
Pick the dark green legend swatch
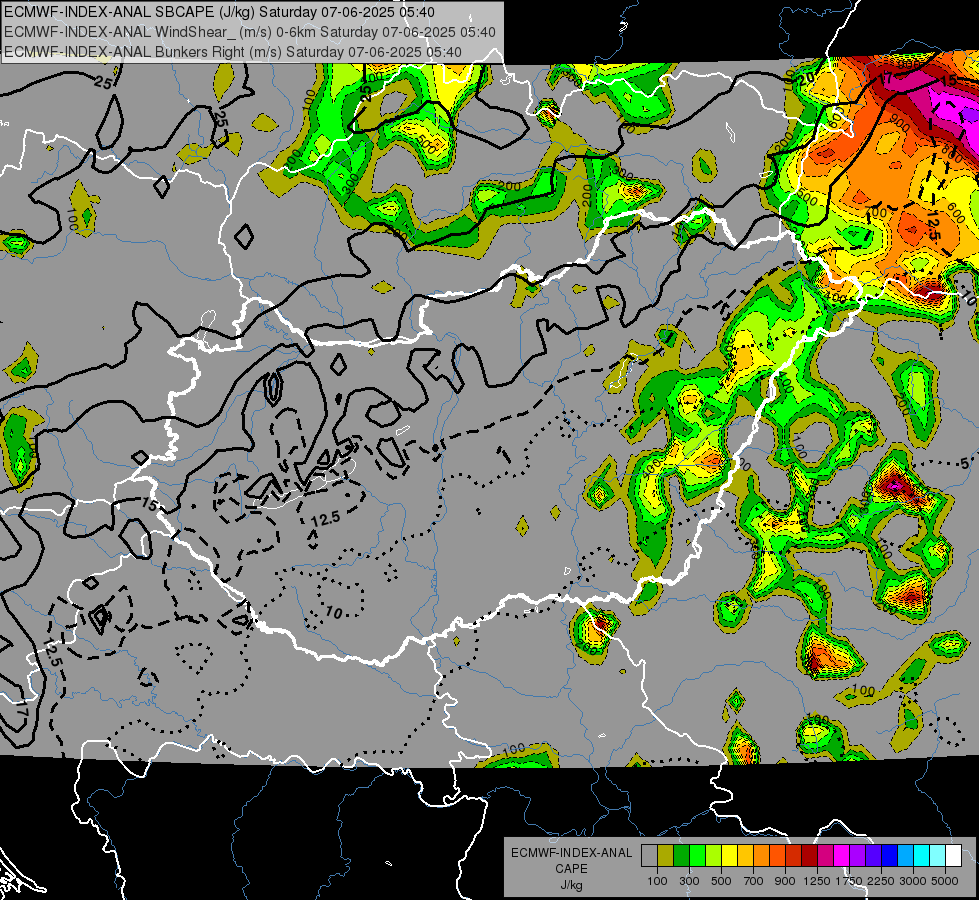coord(681,856)
